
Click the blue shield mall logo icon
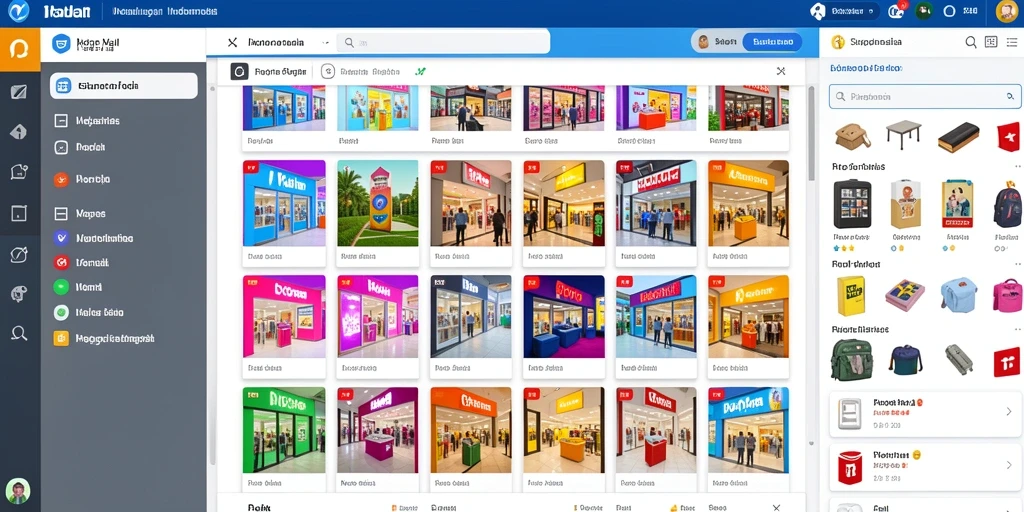[61, 44]
